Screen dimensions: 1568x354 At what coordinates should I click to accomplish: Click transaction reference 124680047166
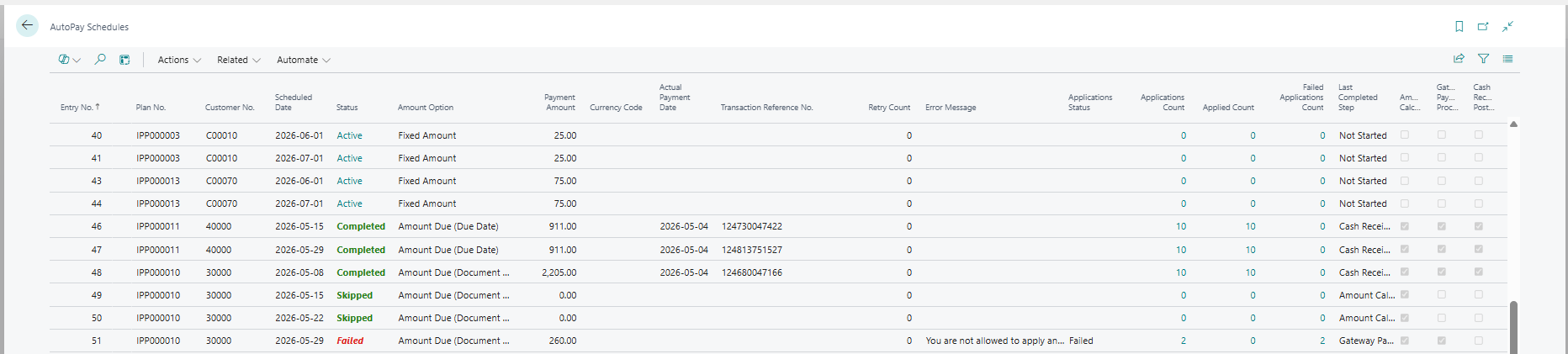751,272
